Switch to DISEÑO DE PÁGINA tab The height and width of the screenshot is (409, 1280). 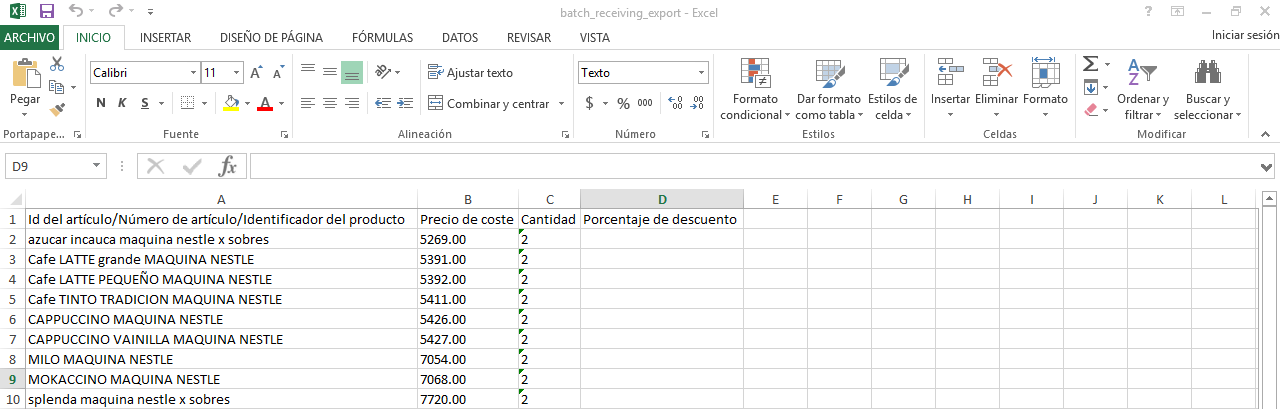point(272,38)
